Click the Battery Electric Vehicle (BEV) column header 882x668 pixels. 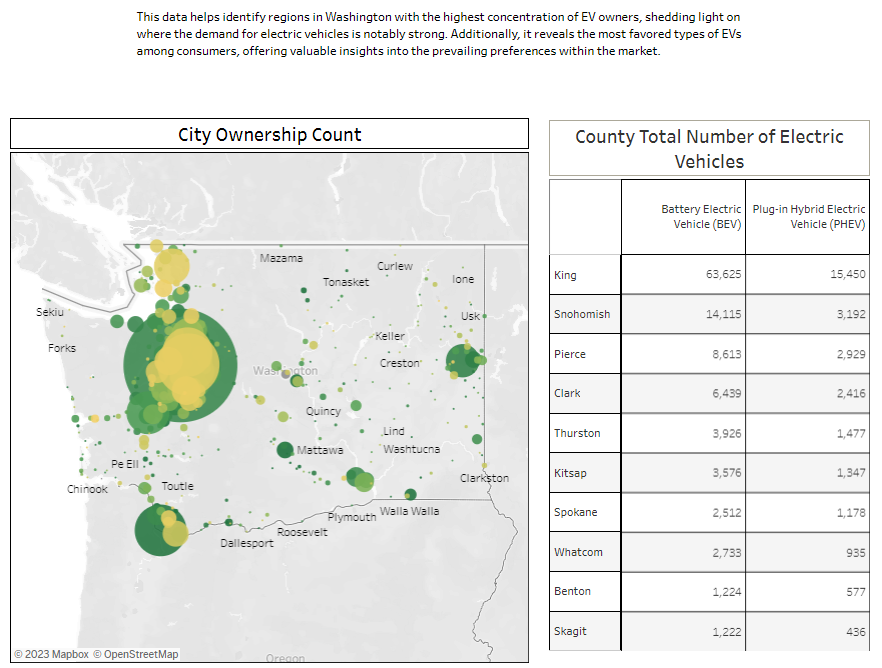coord(700,217)
